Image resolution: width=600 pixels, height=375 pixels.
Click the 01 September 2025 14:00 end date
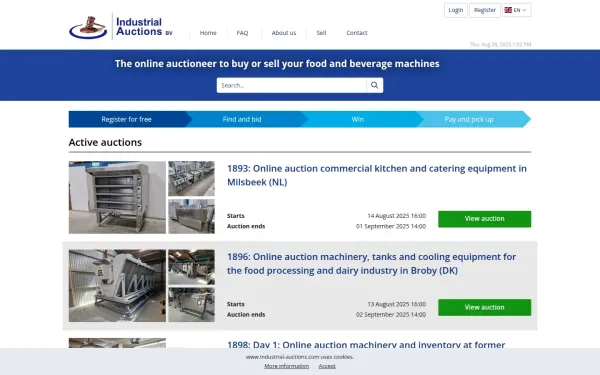[391, 227]
